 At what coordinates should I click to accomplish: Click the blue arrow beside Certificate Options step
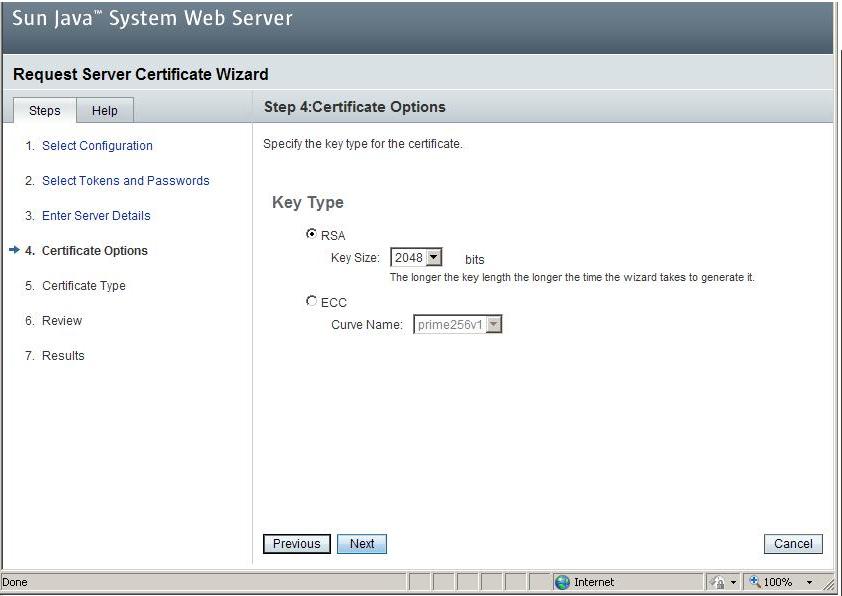(14, 250)
